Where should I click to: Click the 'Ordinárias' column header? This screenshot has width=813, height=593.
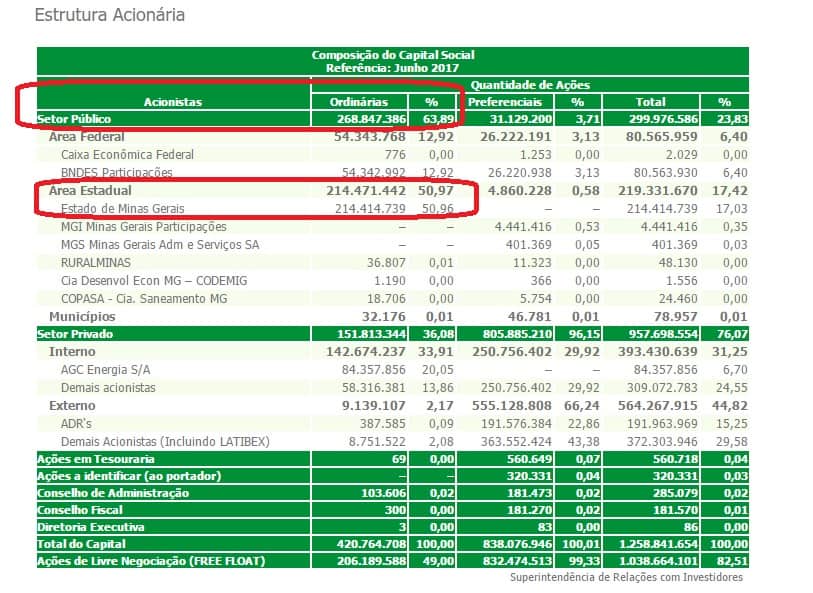click(x=369, y=101)
